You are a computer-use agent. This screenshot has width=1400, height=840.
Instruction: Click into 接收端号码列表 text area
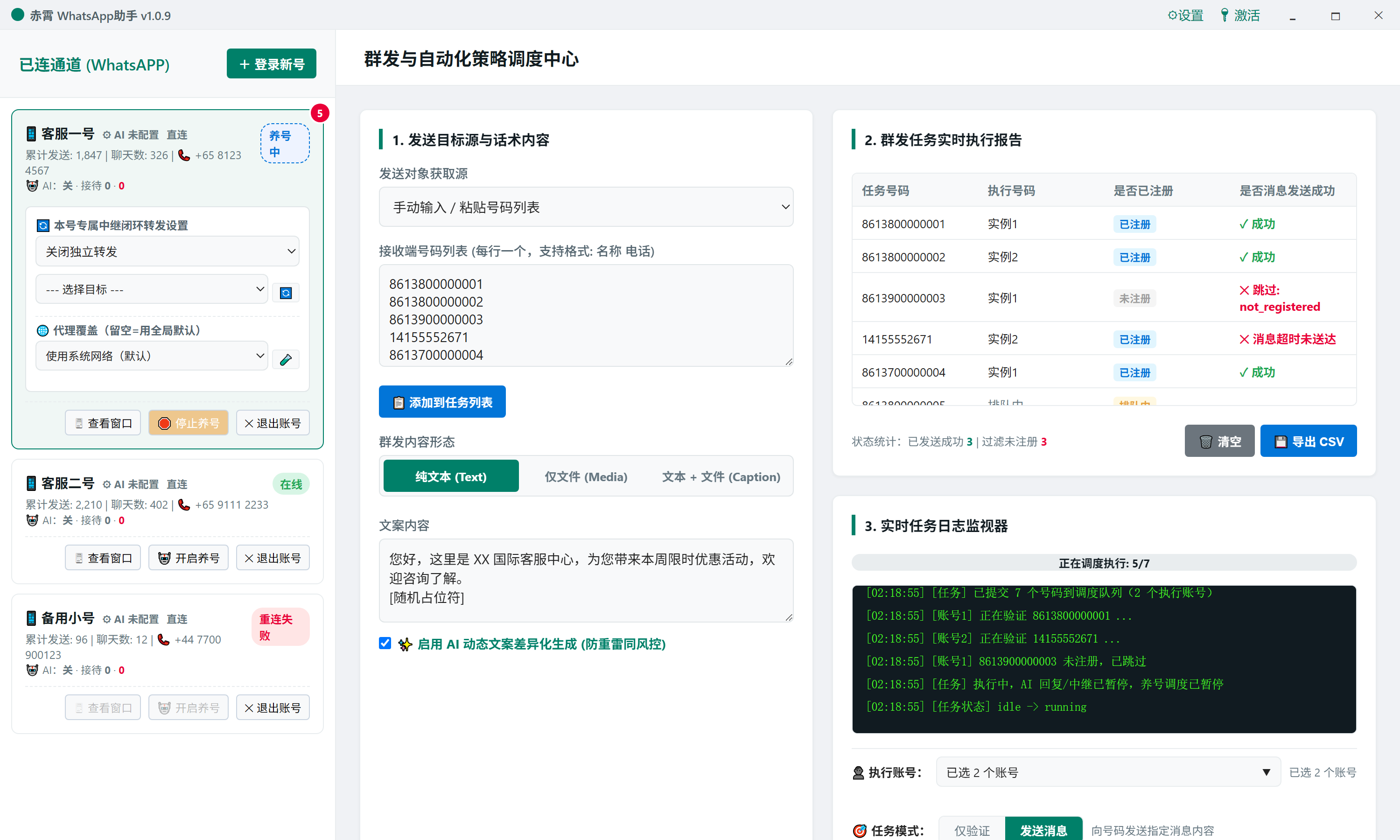coord(586,316)
